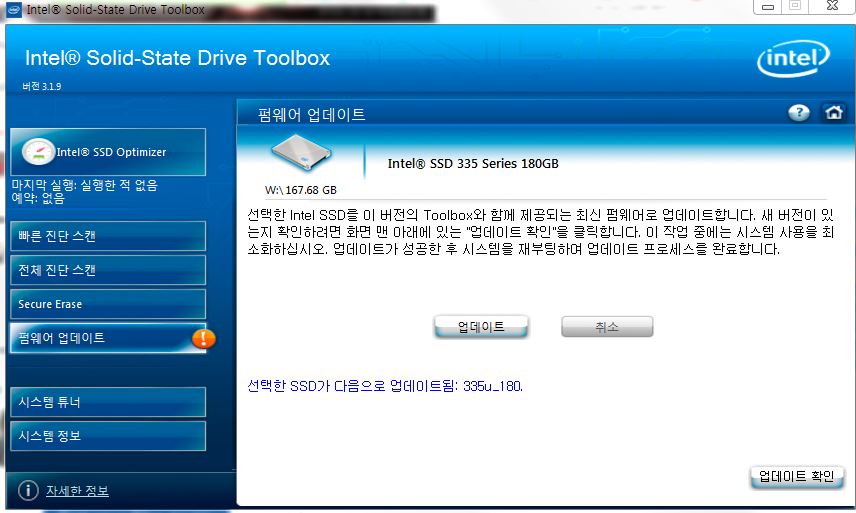Click the 예약: 없음 schedule text
Viewport: 856px width, 513px height.
38,198
